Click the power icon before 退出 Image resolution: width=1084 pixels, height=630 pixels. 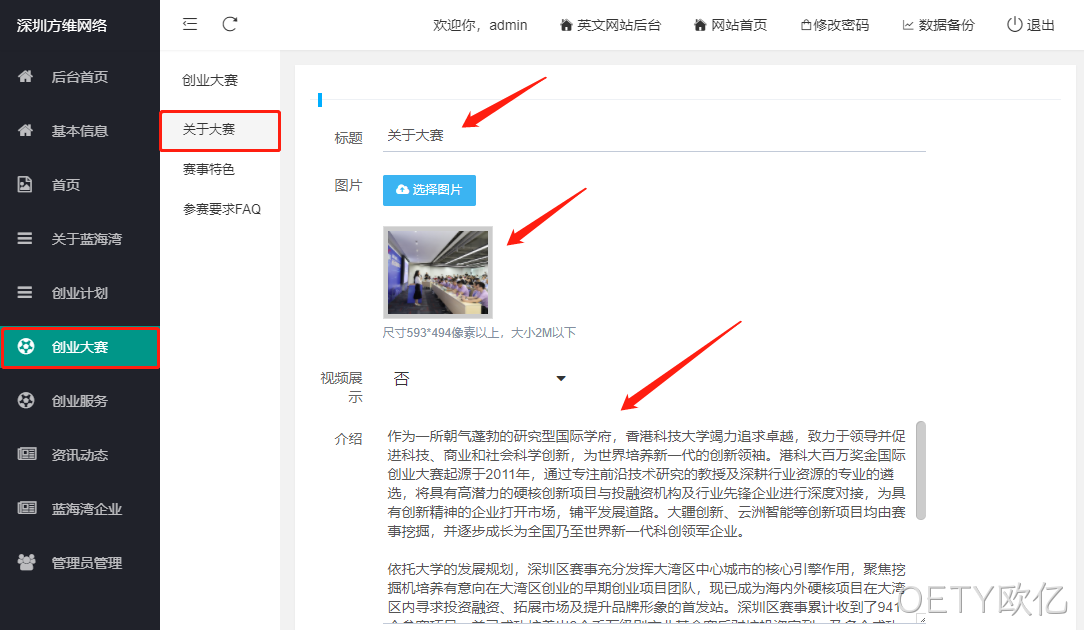click(1014, 25)
